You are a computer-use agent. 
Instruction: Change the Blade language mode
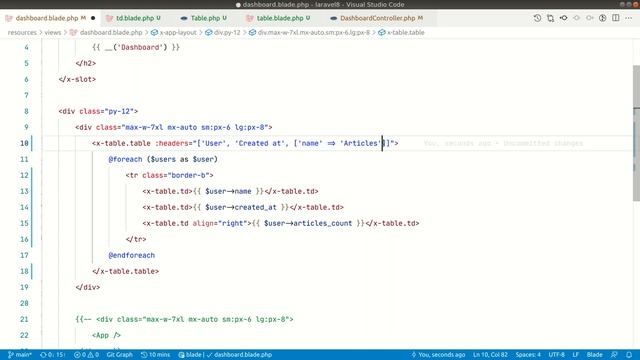[595, 354]
